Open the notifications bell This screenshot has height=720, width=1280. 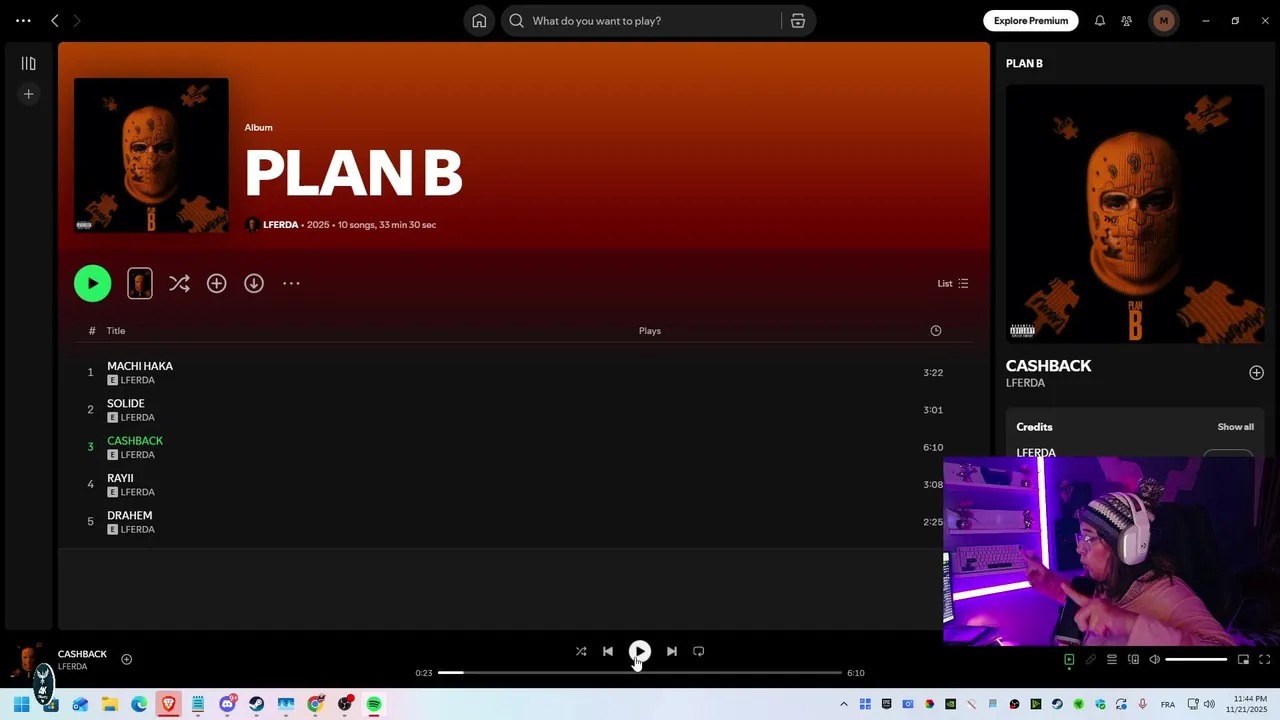click(x=1100, y=21)
